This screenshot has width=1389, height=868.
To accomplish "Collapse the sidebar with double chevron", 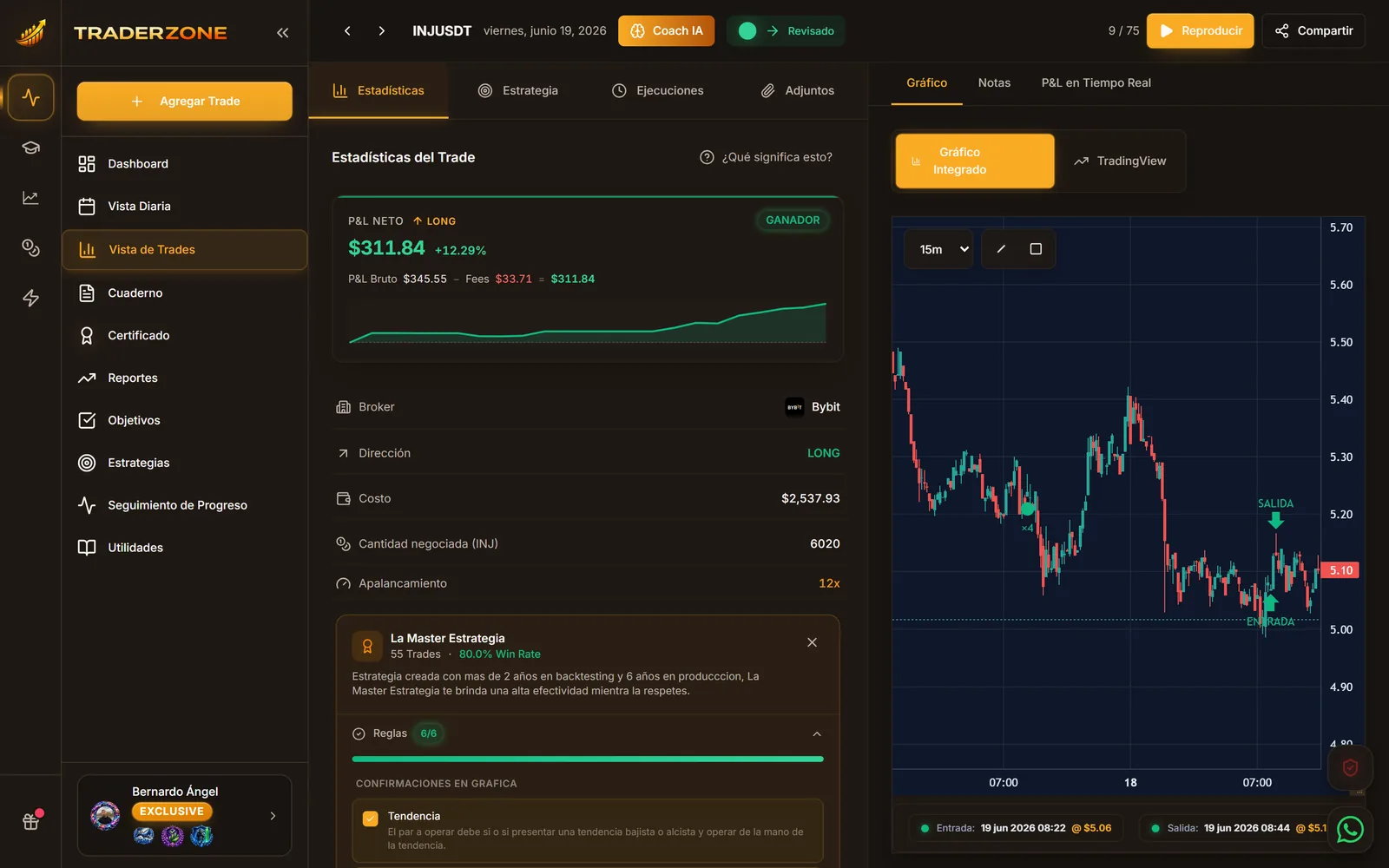I will click(x=282, y=32).
